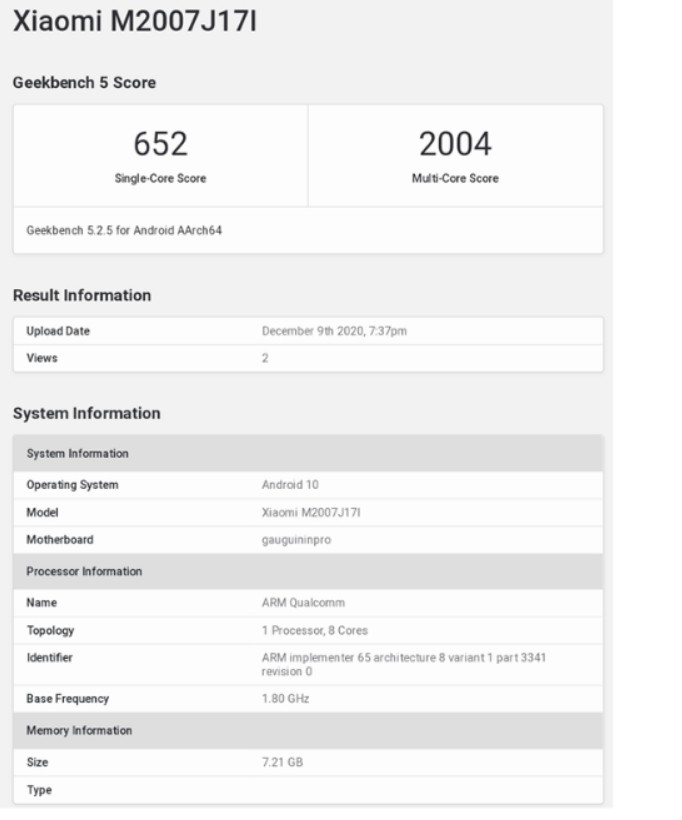Select the Model value Xiaomi M2007J17I
Viewport: 682px width, 820px height.
311,512
